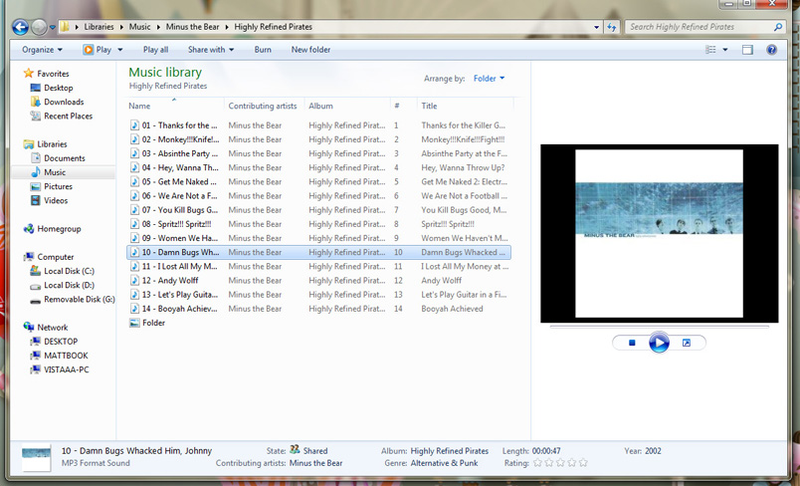Select Recent Places under Favorites
This screenshot has width=800, height=486.
tap(68, 116)
